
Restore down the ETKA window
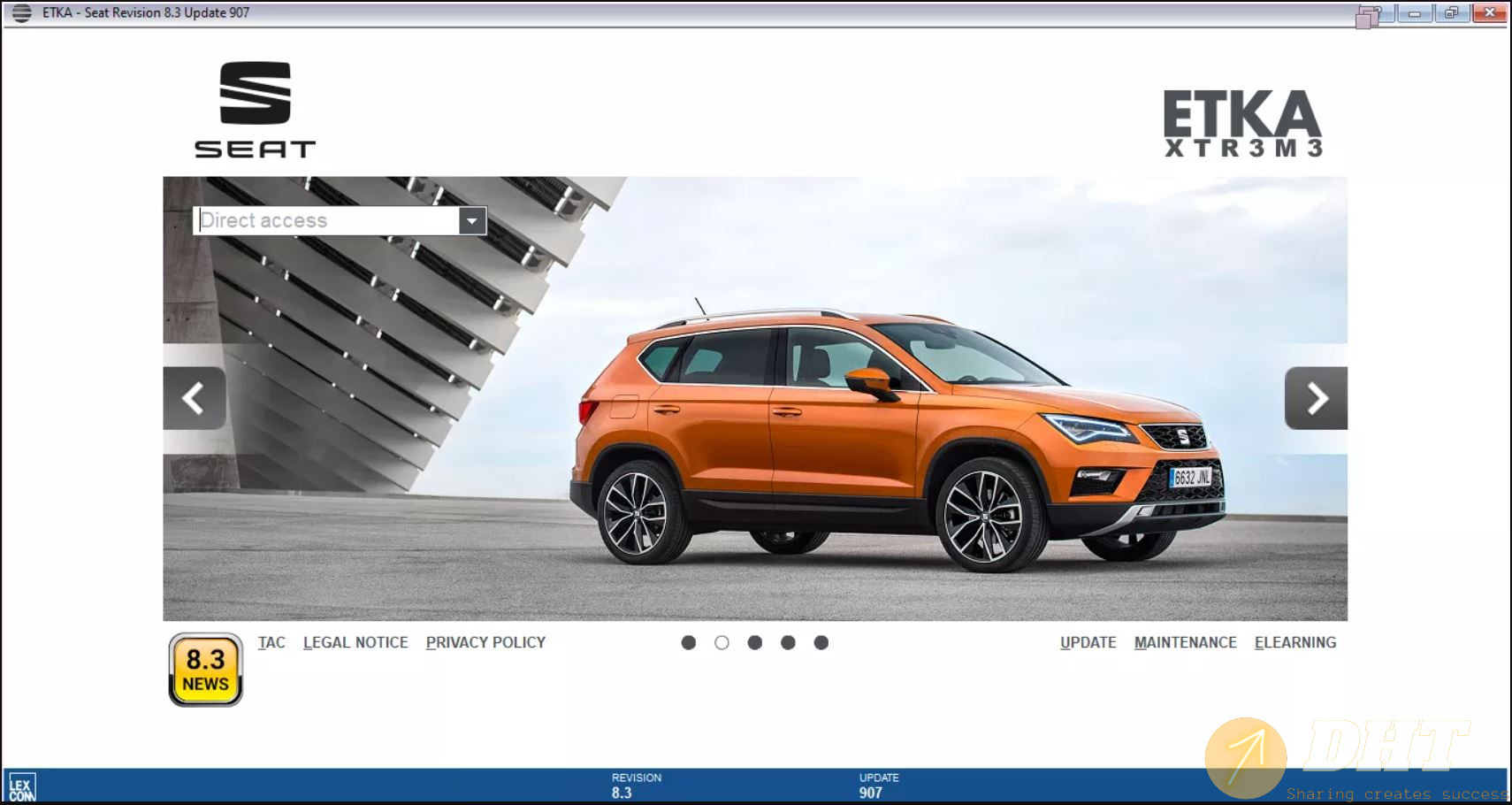[x=1452, y=13]
